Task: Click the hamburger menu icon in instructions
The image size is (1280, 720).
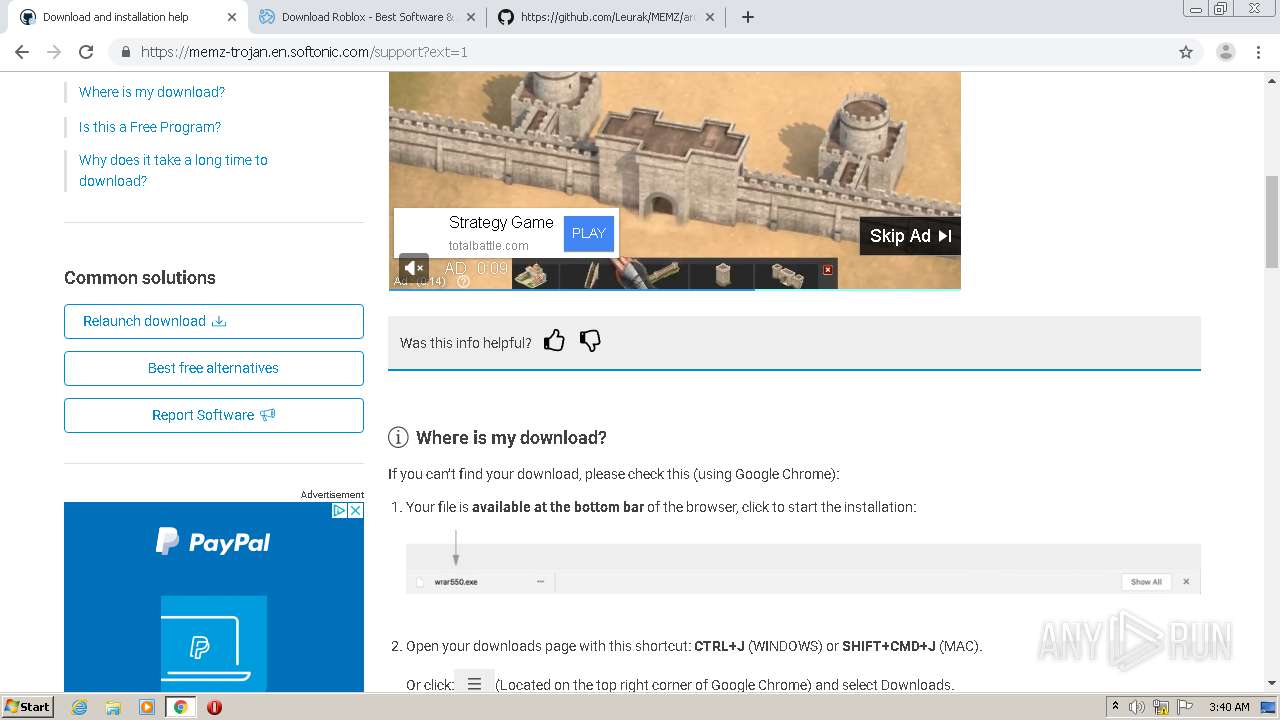Action: pyautogui.click(x=474, y=684)
